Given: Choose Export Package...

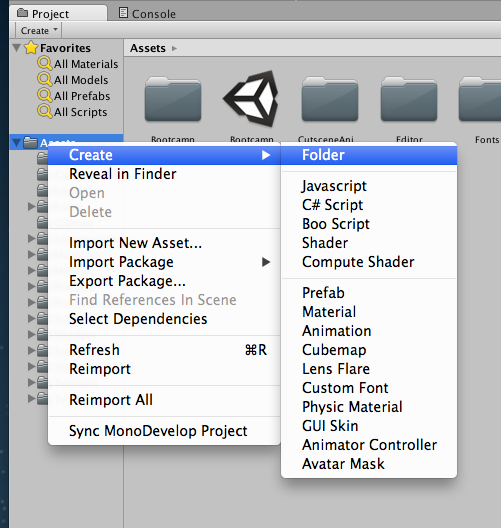Looking at the screenshot, I should [x=164, y=281].
